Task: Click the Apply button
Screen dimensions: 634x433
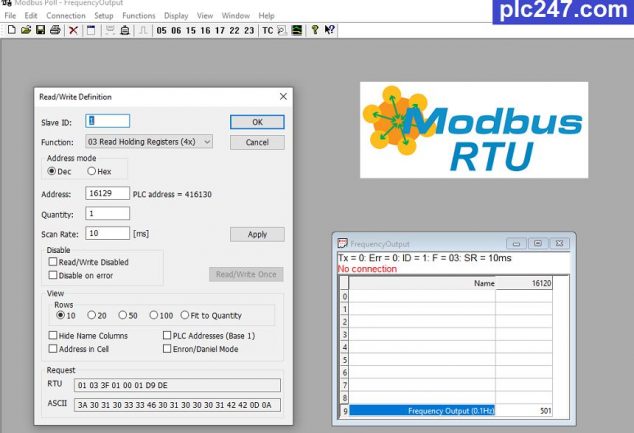Action: click(257, 234)
